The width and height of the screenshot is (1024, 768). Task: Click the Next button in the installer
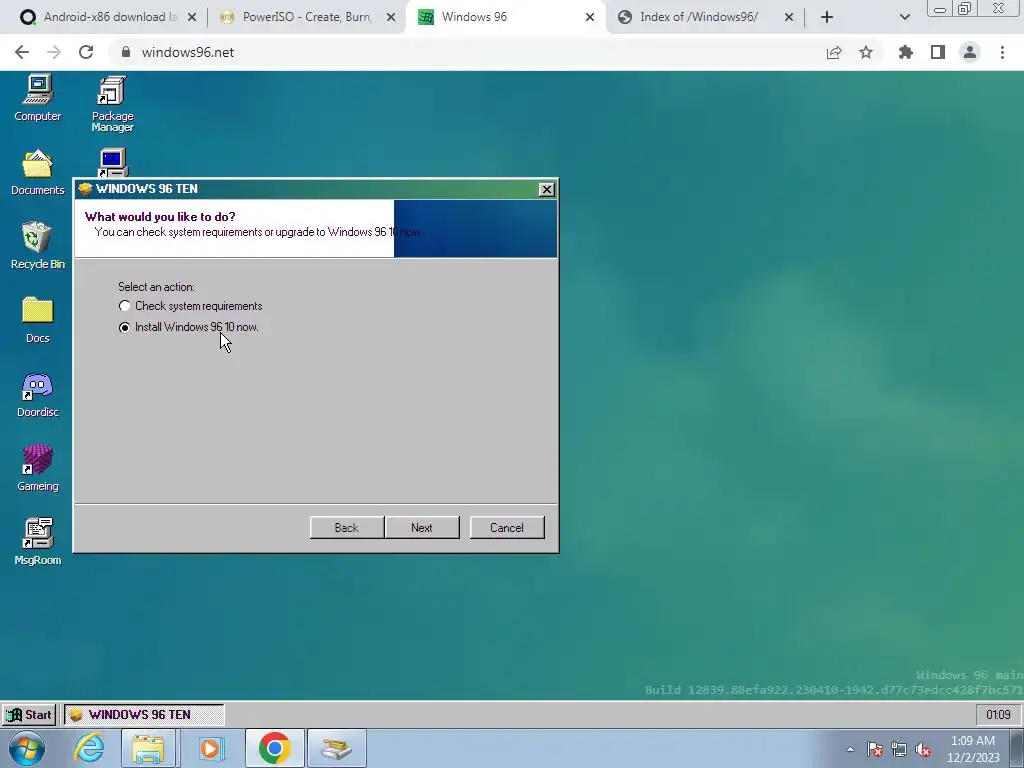pos(422,528)
